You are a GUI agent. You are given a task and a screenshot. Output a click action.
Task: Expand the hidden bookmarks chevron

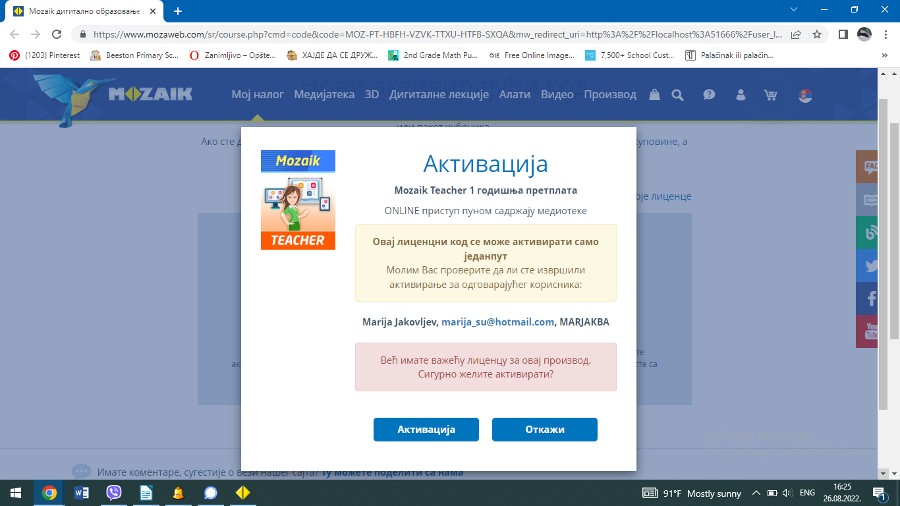click(x=885, y=55)
